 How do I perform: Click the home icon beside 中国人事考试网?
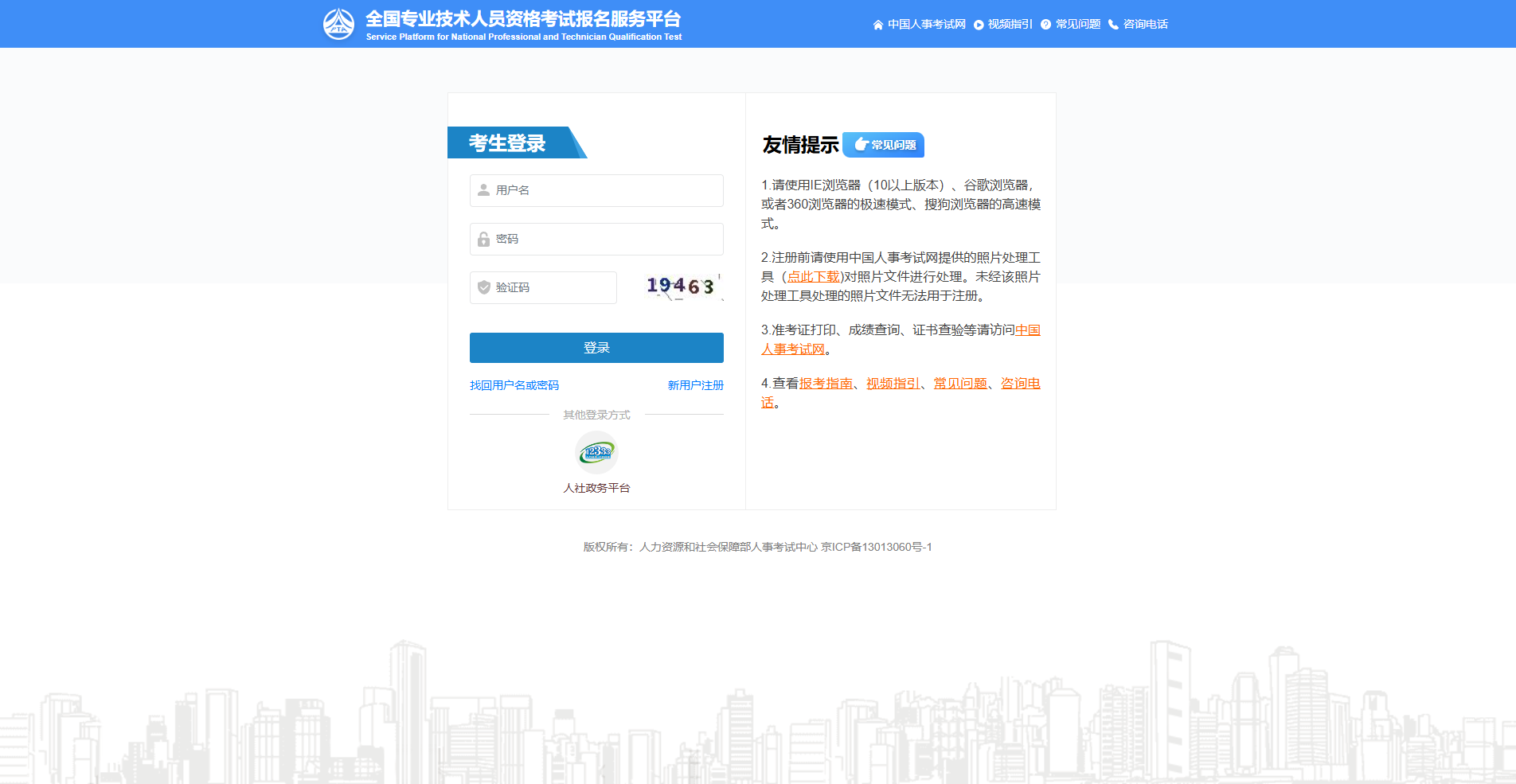tap(877, 24)
